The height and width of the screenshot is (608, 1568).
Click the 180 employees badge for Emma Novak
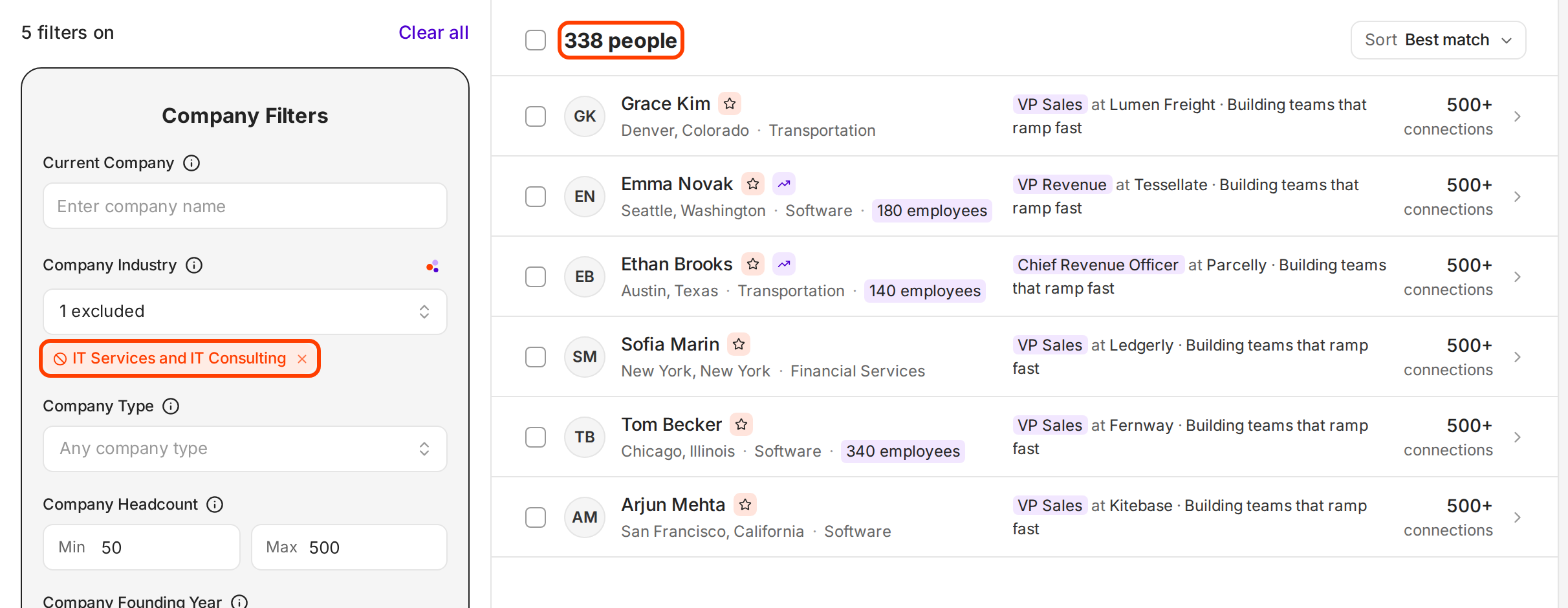click(x=931, y=211)
